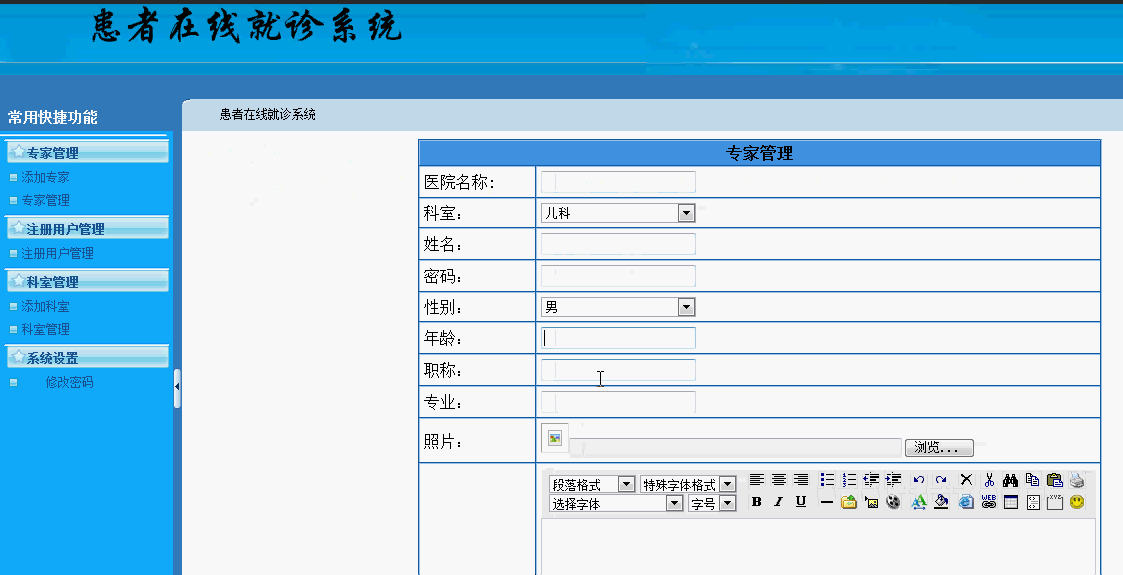Toggle italic formatting
Image resolution: width=1123 pixels, height=575 pixels.
[779, 502]
